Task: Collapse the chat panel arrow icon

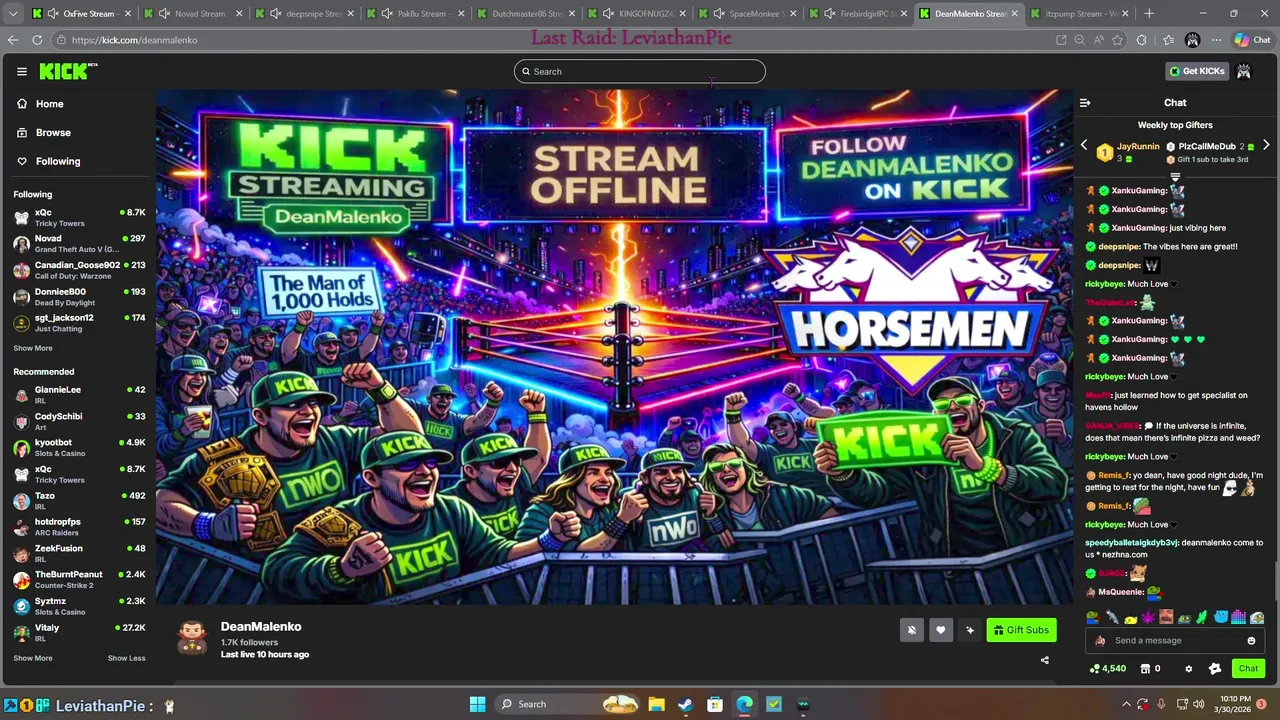Action: pos(1084,102)
